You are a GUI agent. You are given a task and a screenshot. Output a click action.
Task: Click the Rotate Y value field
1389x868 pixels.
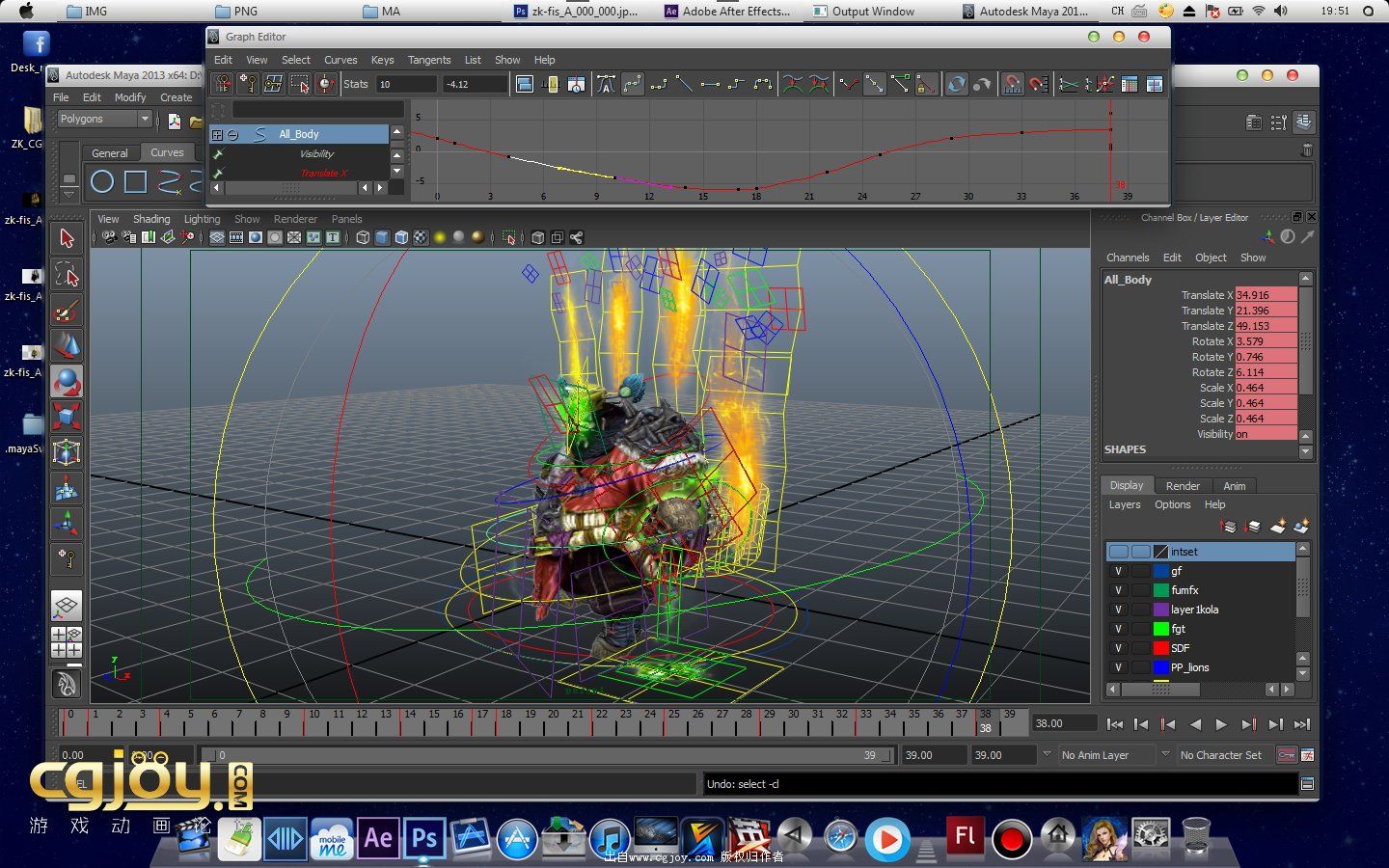click(1266, 357)
